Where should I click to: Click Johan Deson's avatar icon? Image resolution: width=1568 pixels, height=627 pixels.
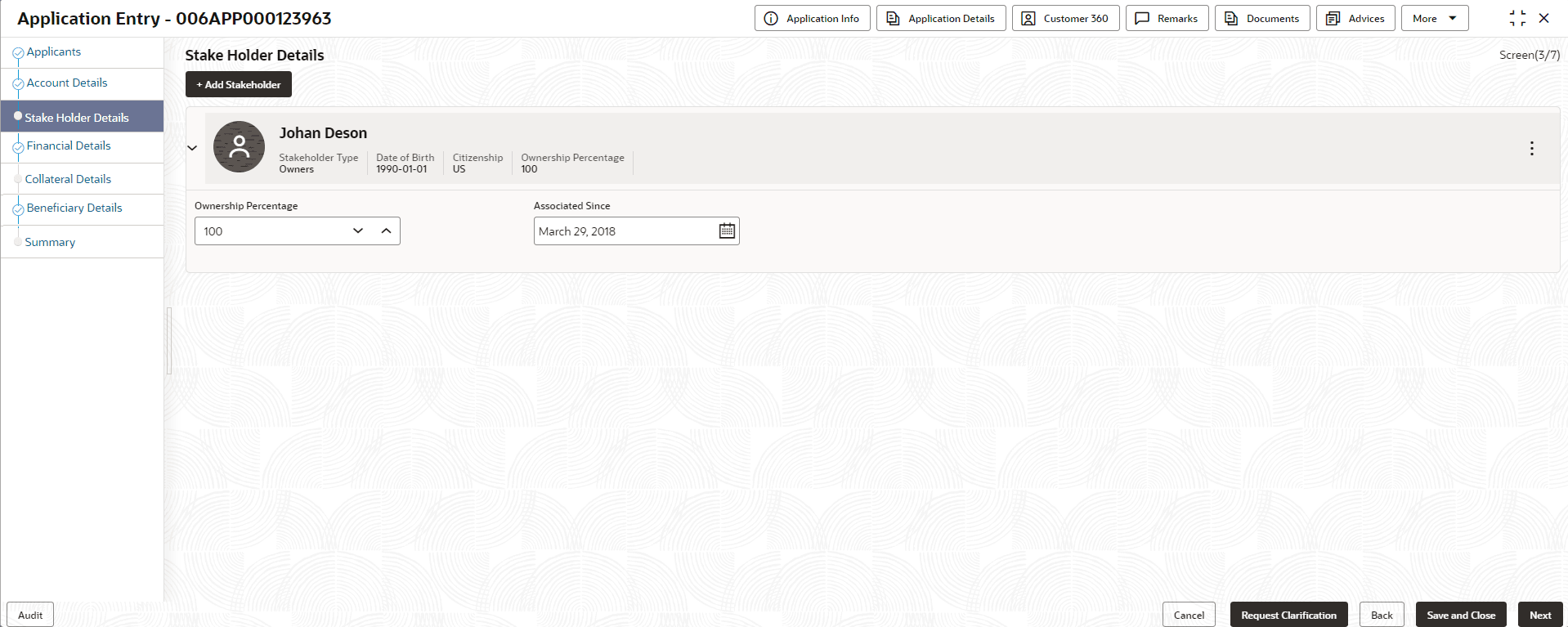pos(239,147)
